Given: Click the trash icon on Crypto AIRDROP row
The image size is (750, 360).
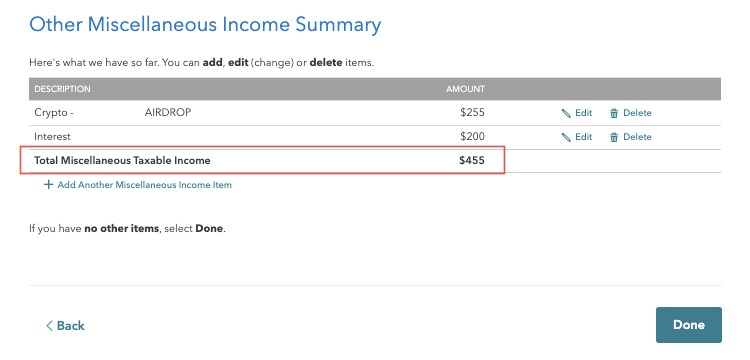Looking at the screenshot, I should tap(614, 113).
